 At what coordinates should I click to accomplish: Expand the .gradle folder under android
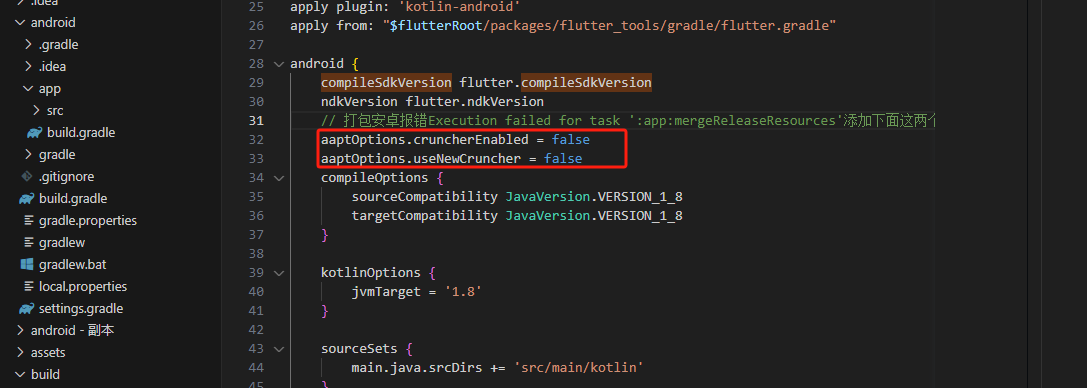(28, 44)
